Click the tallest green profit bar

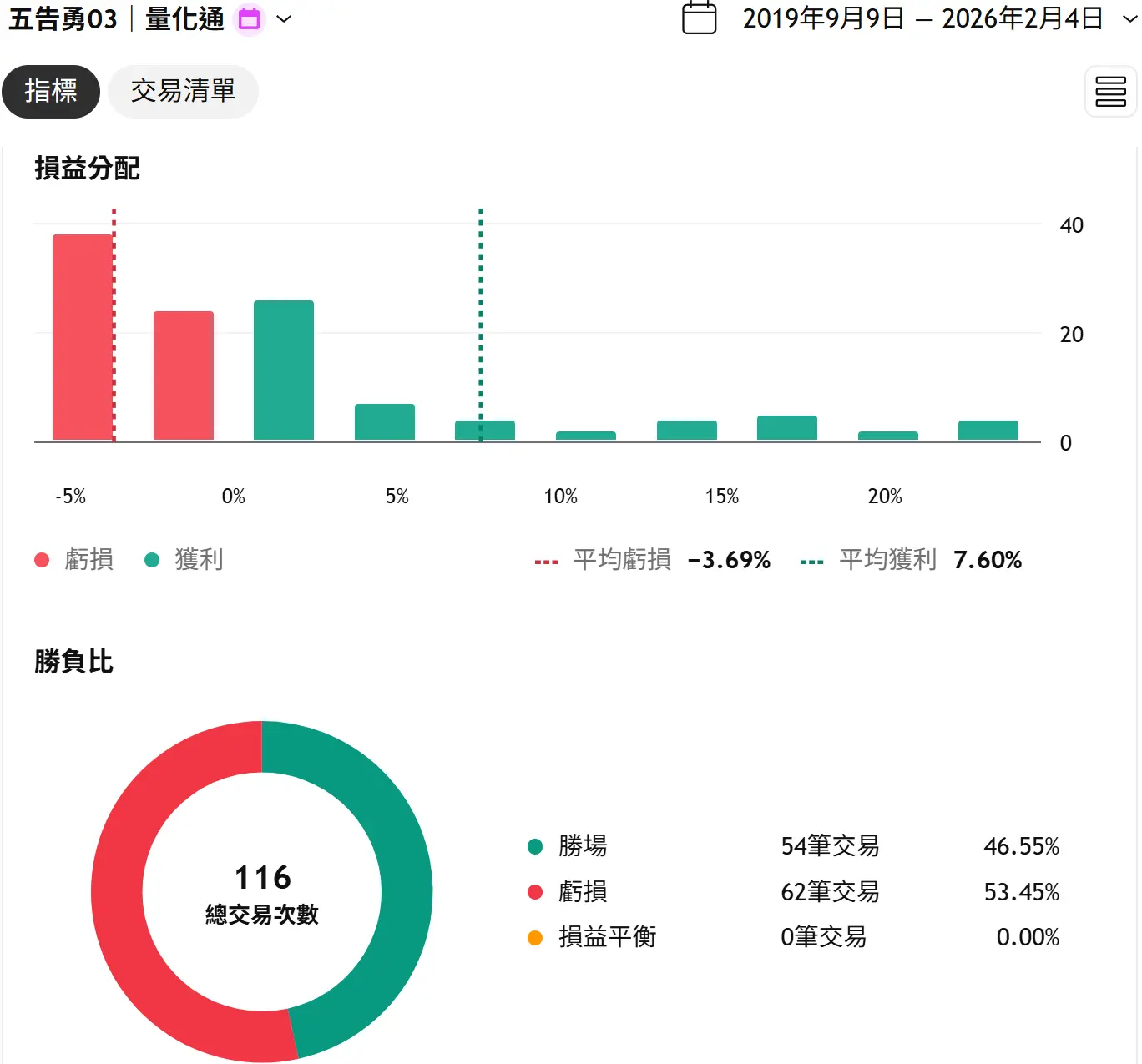[284, 370]
